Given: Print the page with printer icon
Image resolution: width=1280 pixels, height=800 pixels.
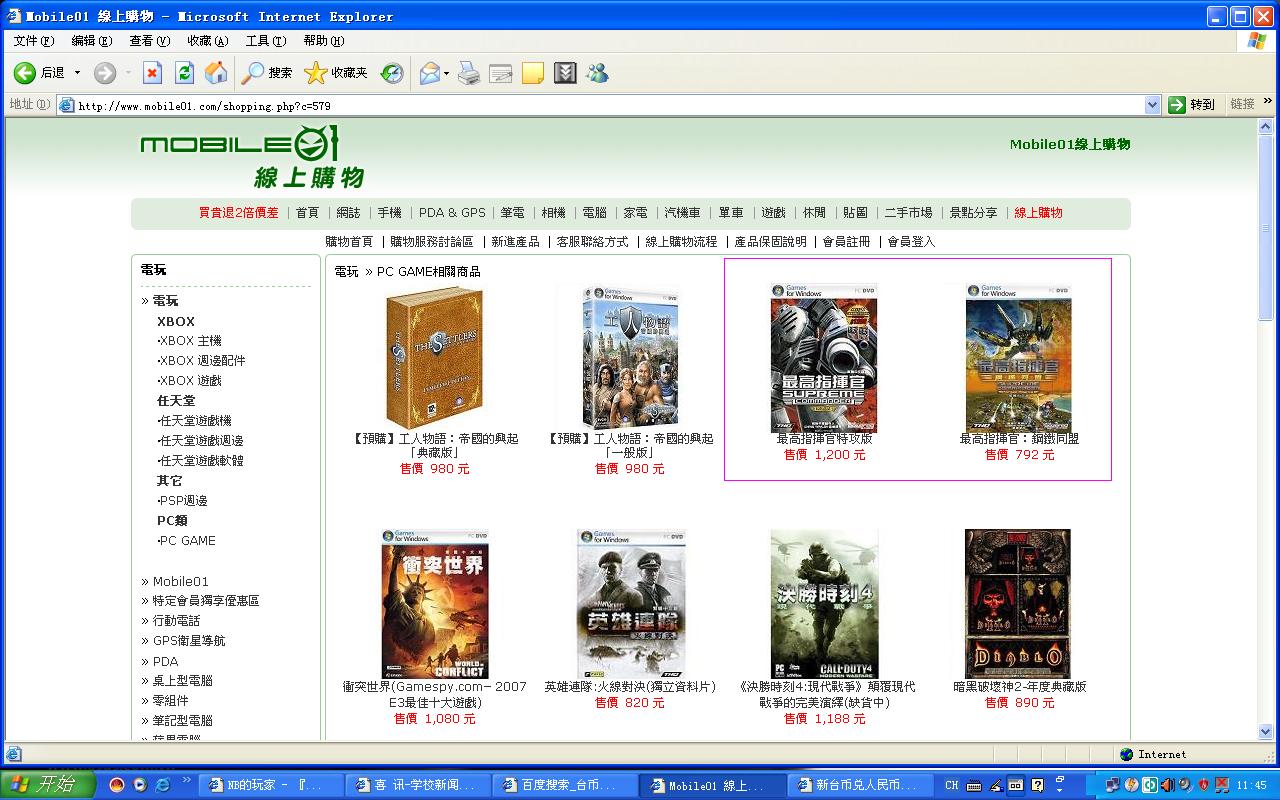Looking at the screenshot, I should (x=469, y=73).
